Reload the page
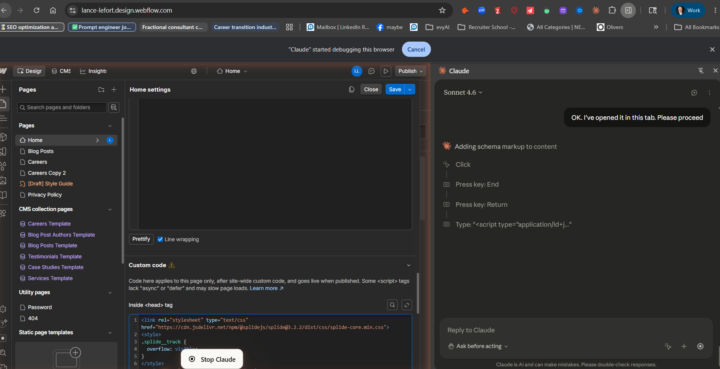This screenshot has width=720, height=369. tap(36, 10)
